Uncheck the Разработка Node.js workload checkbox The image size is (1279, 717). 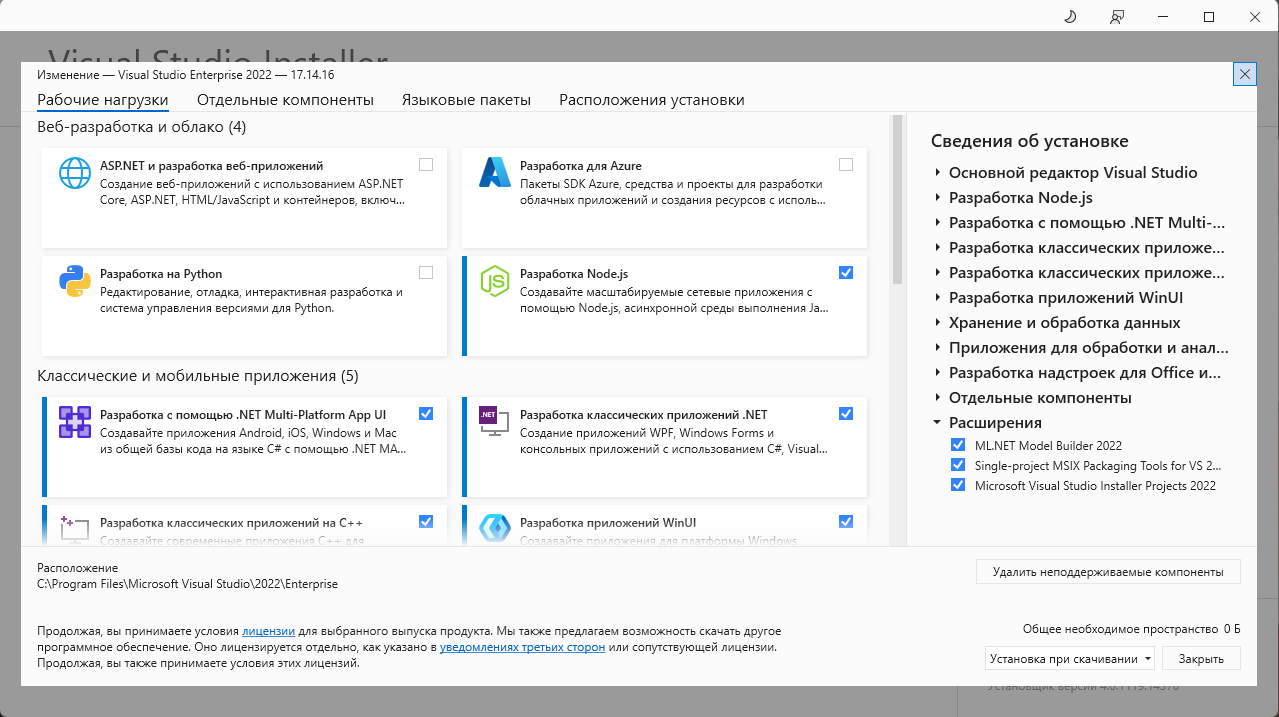coord(846,273)
